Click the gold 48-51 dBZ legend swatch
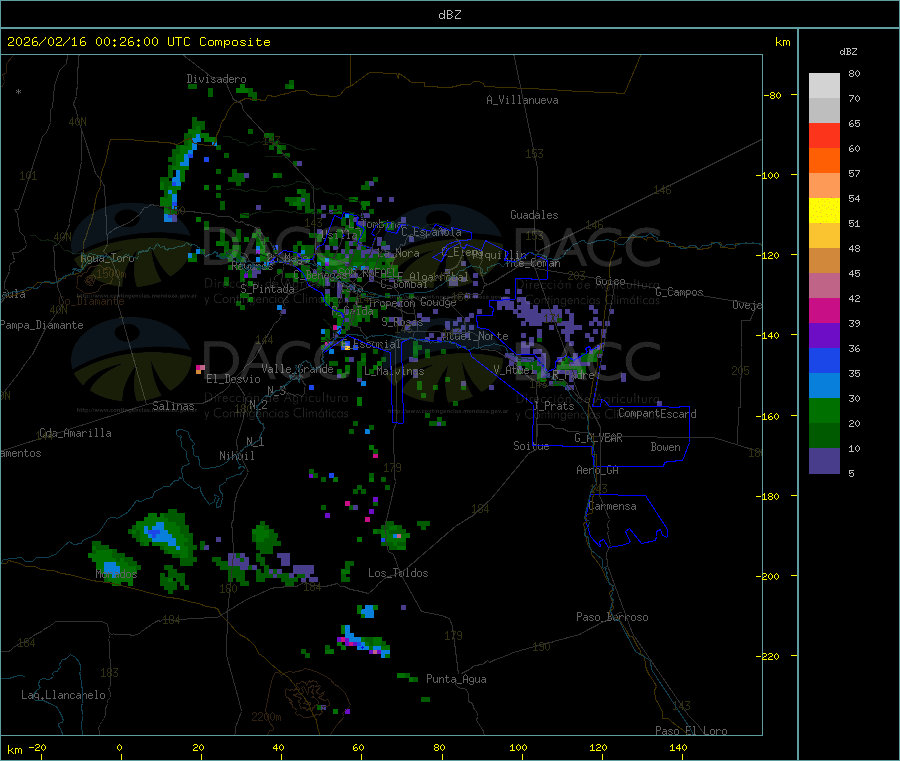 click(824, 235)
